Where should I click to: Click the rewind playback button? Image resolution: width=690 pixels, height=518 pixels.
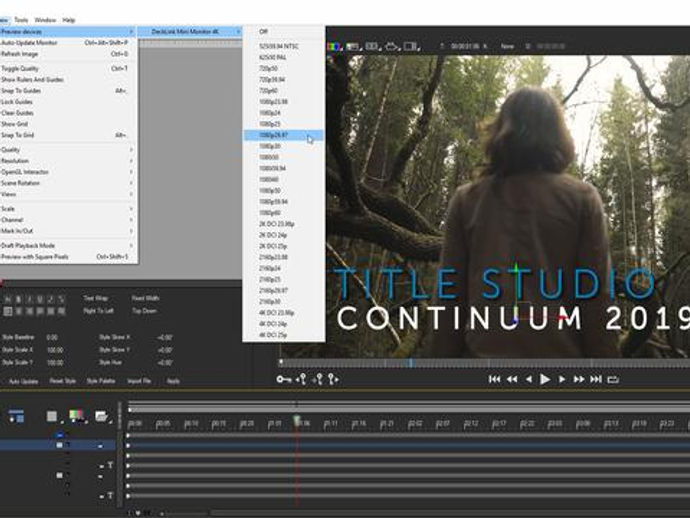tap(512, 379)
